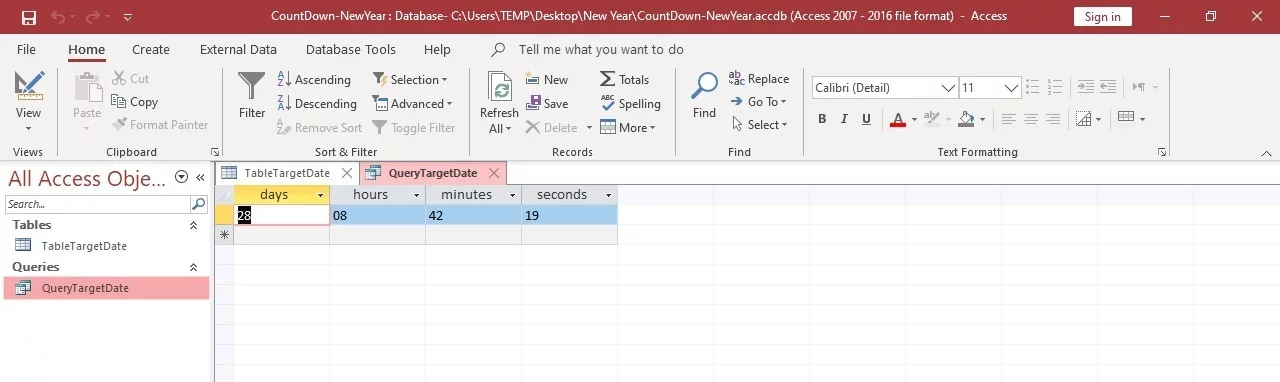
Task: Align text left
Action: (1008, 119)
